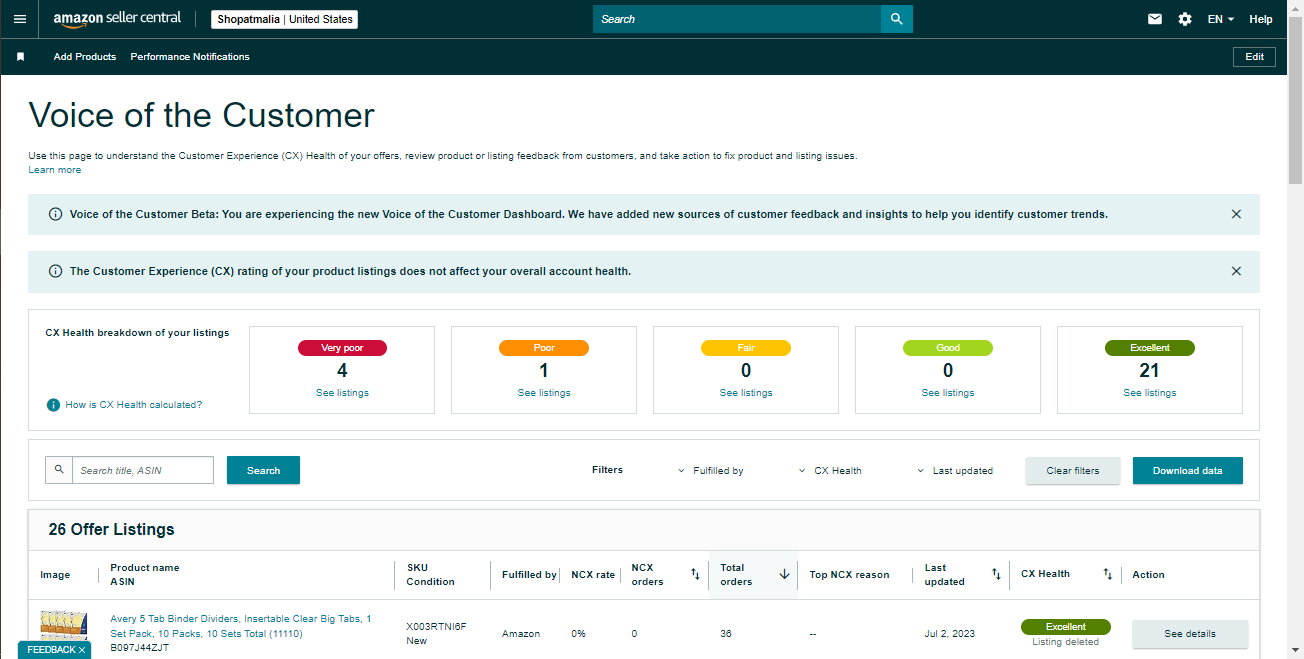Viewport: 1304px width, 659px height.
Task: See listings under Excellent
Action: [1150, 393]
